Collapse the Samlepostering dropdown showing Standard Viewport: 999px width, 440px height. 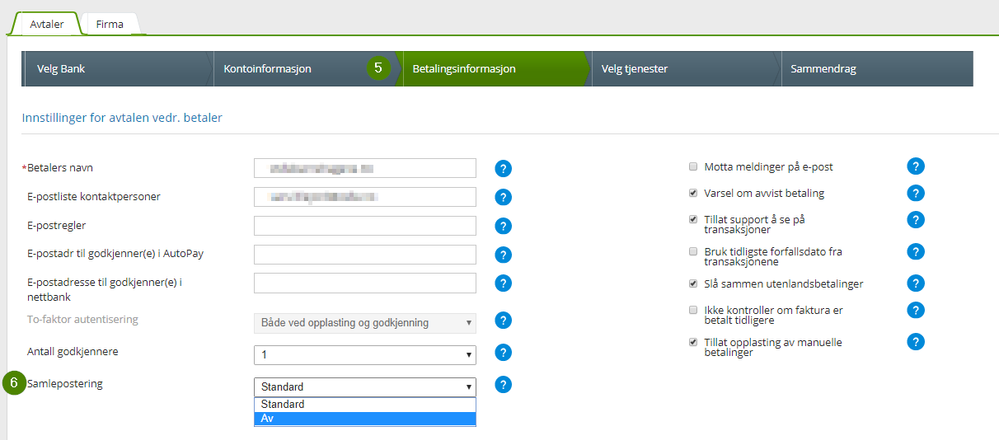[x=365, y=387]
